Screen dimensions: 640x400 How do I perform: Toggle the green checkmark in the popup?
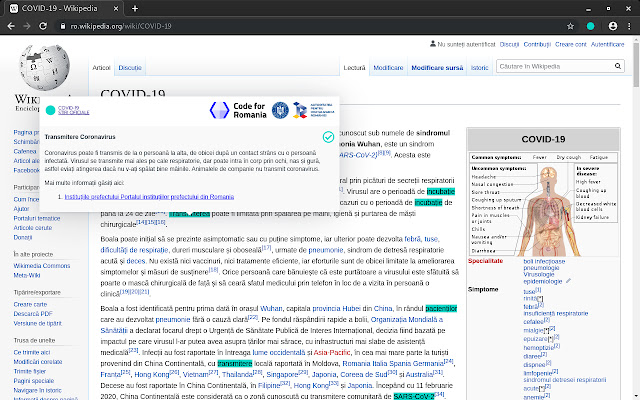click(x=328, y=136)
